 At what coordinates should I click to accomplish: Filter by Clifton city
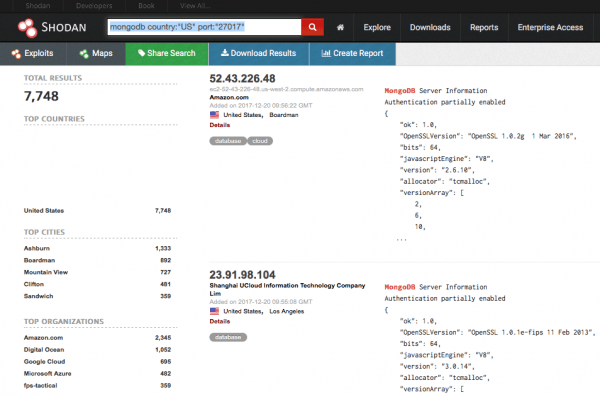tap(34, 284)
